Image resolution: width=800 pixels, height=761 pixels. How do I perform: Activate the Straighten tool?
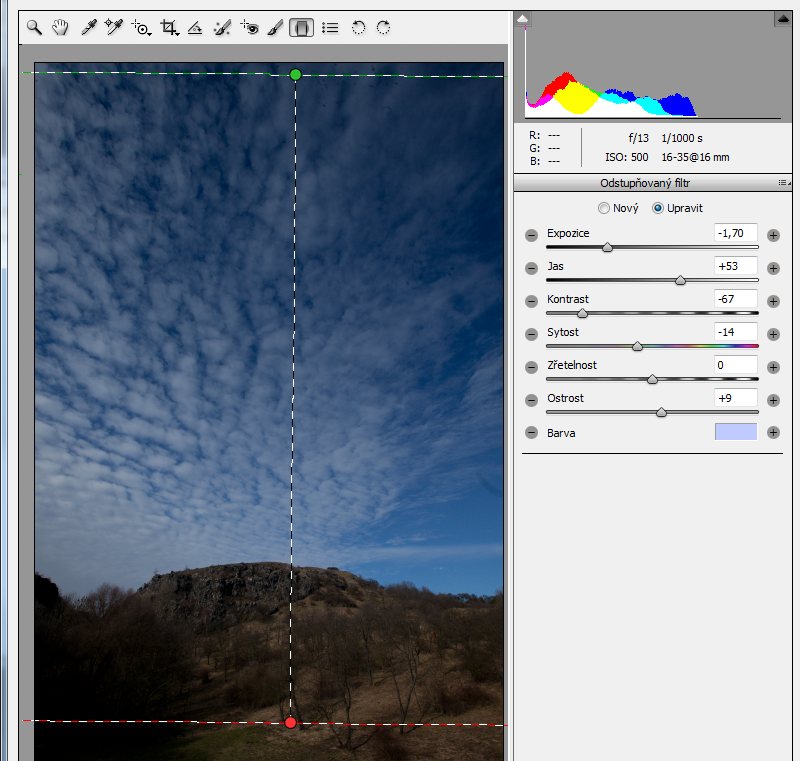click(195, 28)
